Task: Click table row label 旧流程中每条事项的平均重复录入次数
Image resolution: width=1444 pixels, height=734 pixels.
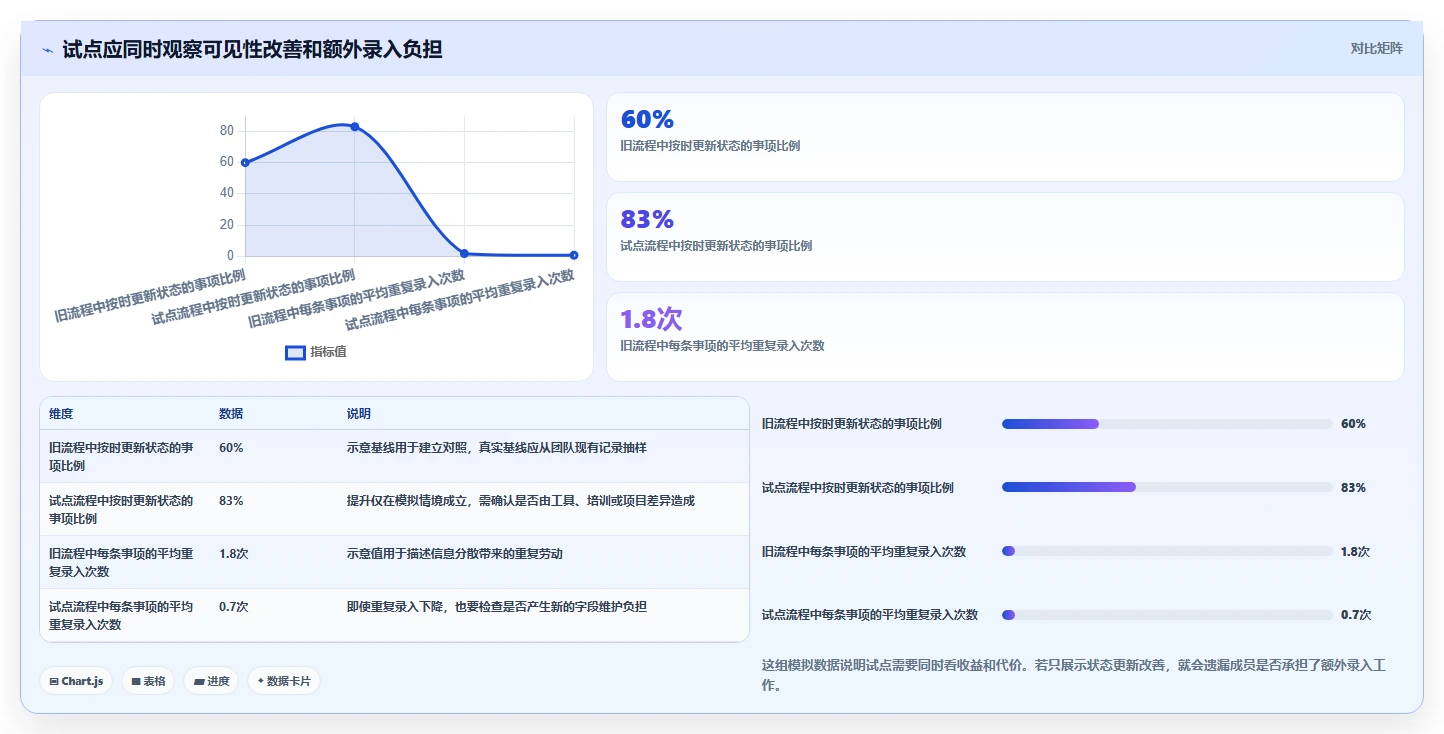Action: [121, 562]
